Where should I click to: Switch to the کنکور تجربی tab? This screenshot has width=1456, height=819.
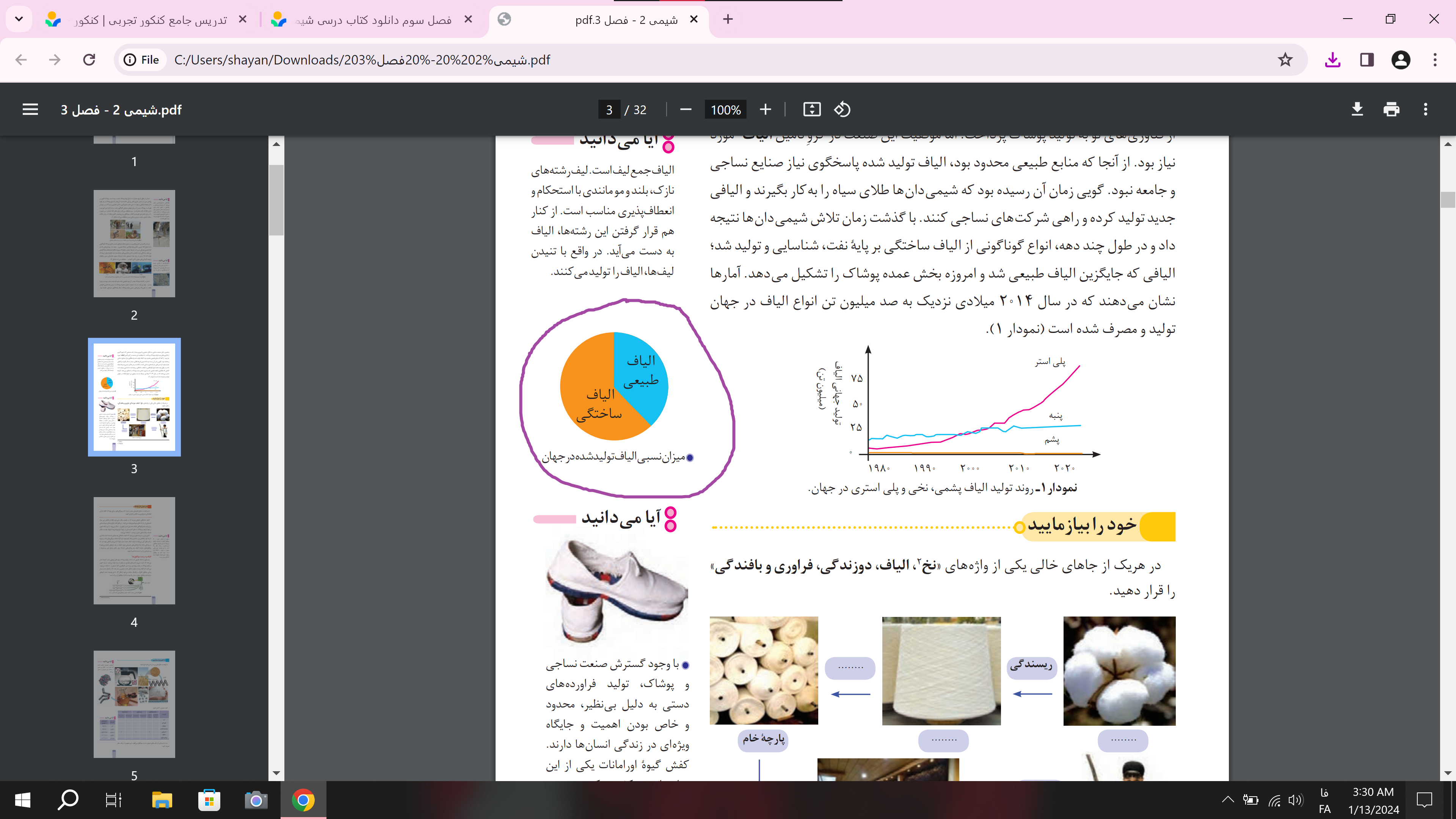point(150,20)
